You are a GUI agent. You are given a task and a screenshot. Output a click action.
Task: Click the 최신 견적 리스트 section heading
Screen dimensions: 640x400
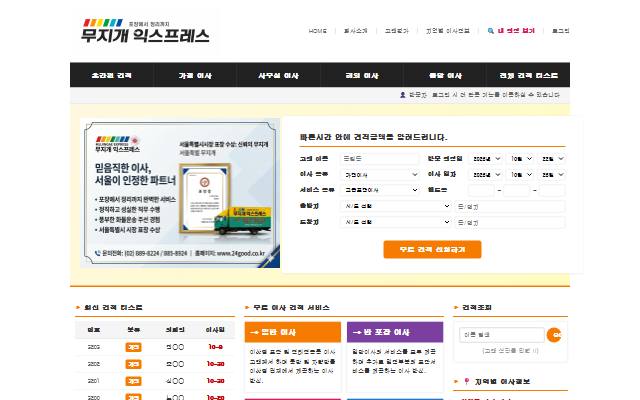tap(113, 308)
